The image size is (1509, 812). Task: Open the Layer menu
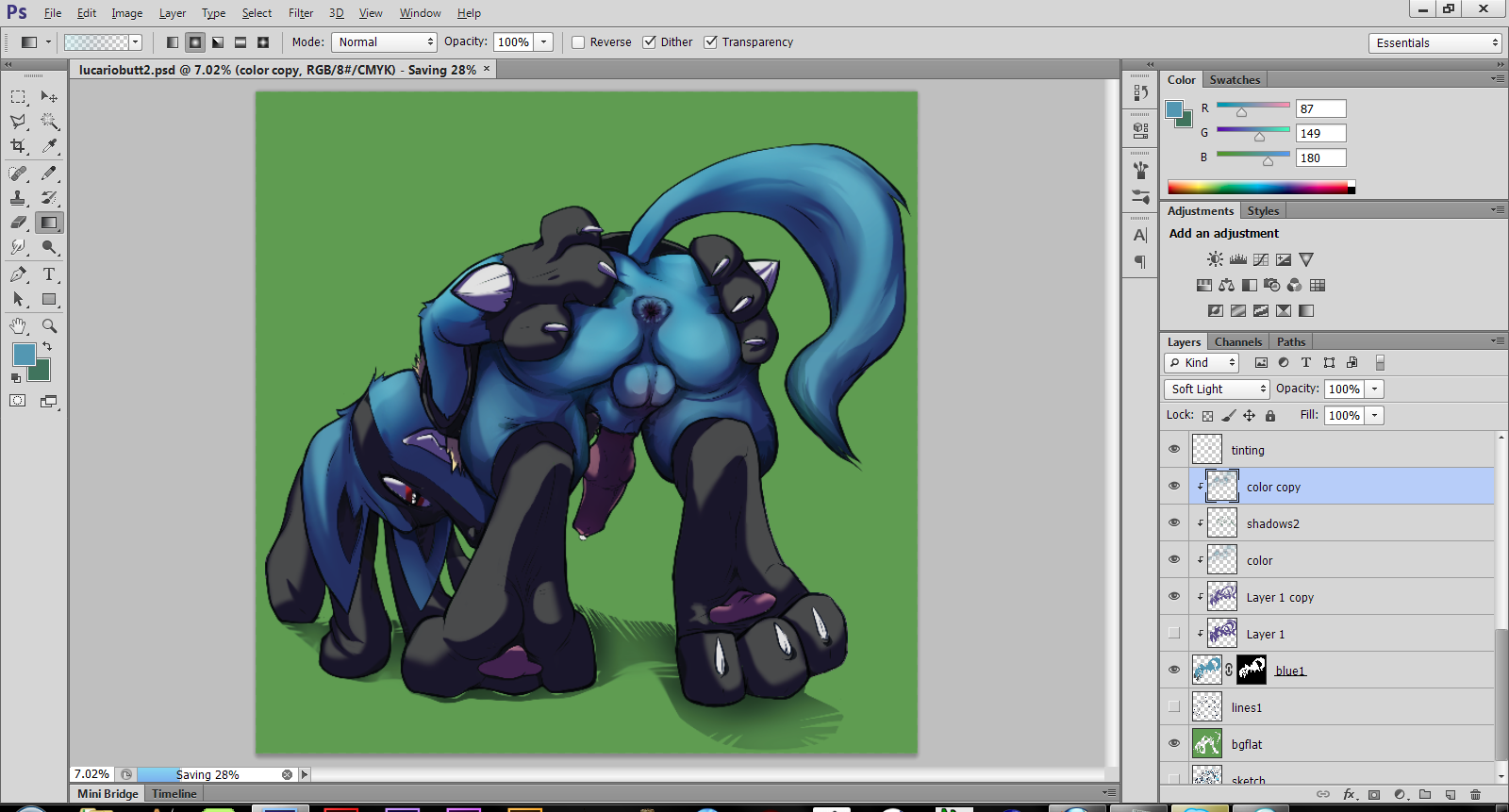173,13
